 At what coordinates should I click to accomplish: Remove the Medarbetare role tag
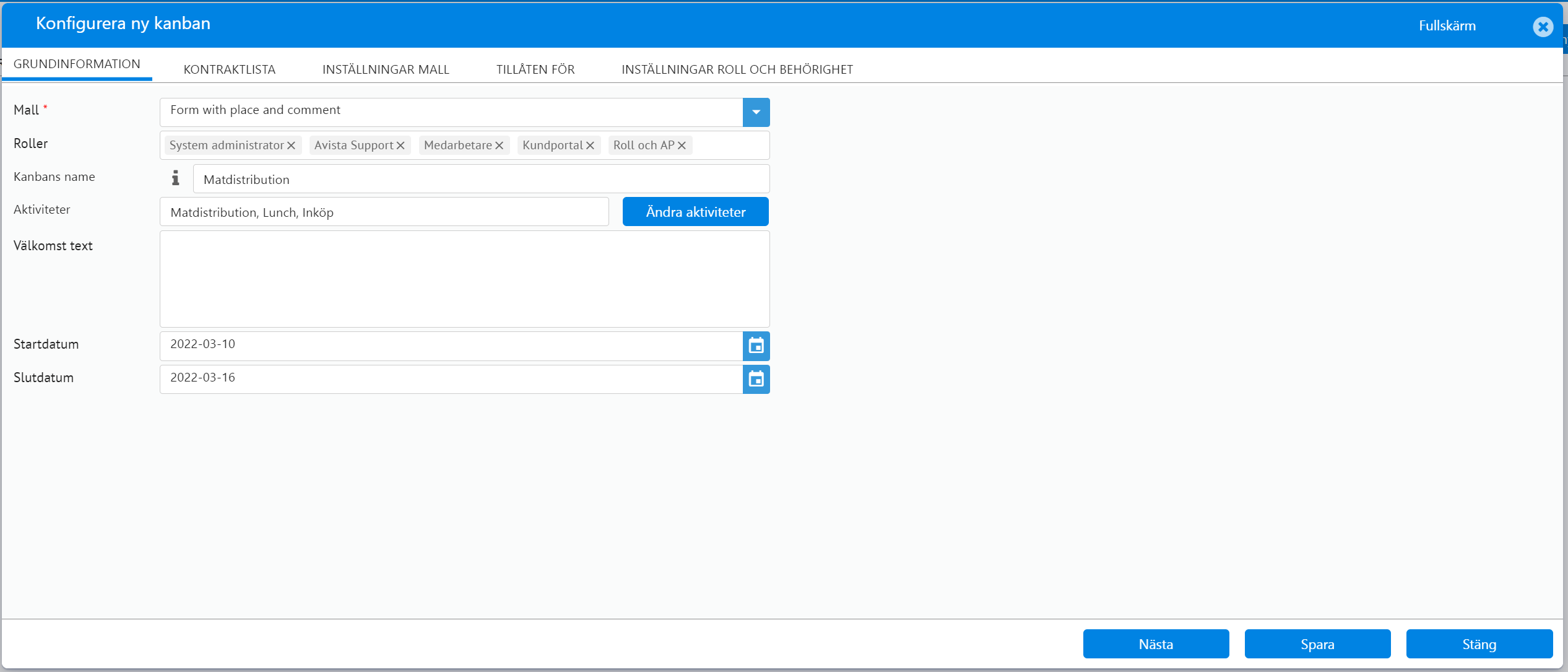[x=499, y=146]
